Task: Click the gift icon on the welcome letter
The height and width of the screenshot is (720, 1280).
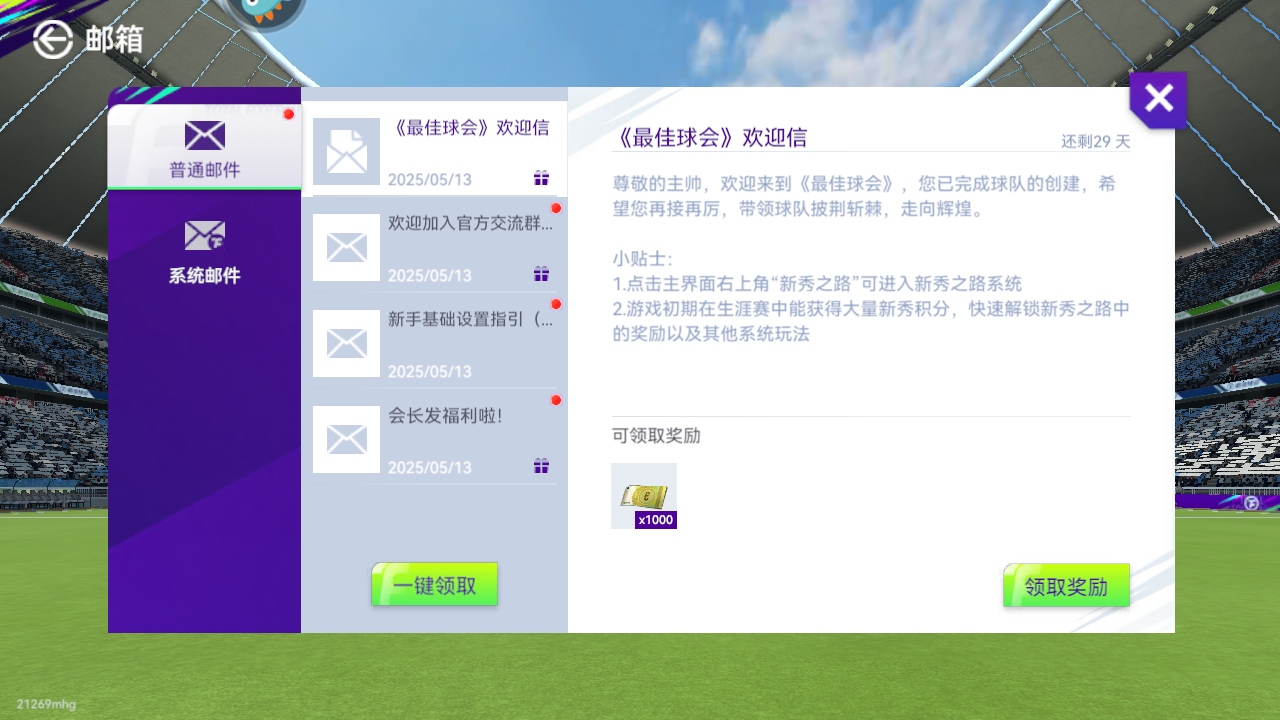Action: click(541, 178)
